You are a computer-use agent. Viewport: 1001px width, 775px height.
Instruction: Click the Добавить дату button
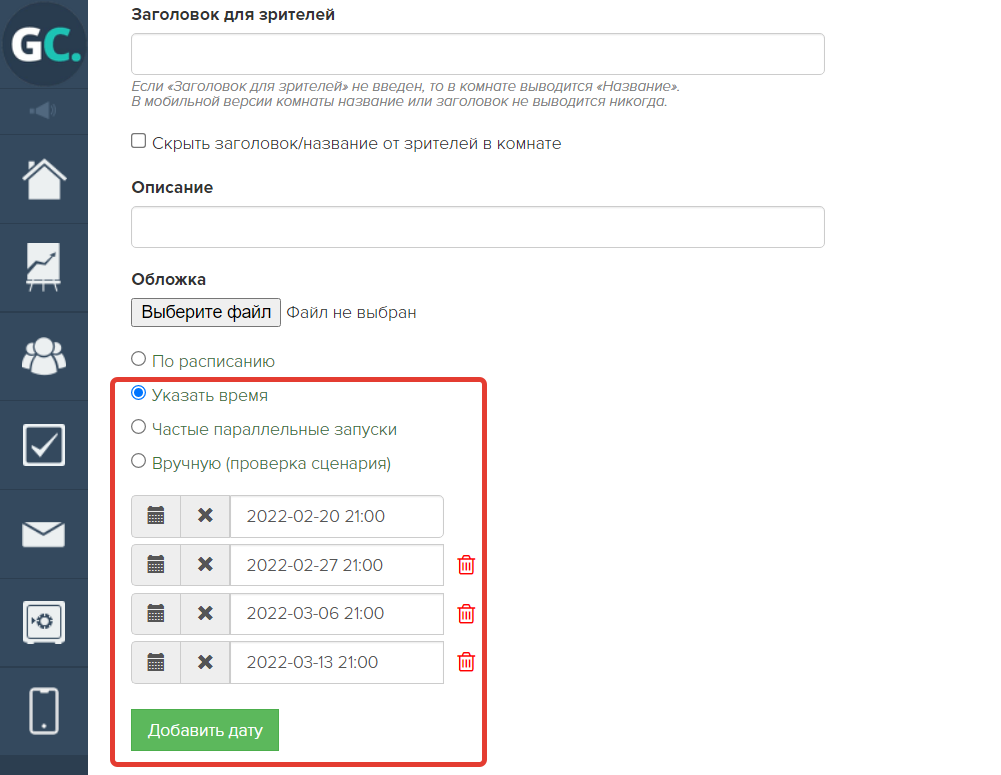click(205, 730)
